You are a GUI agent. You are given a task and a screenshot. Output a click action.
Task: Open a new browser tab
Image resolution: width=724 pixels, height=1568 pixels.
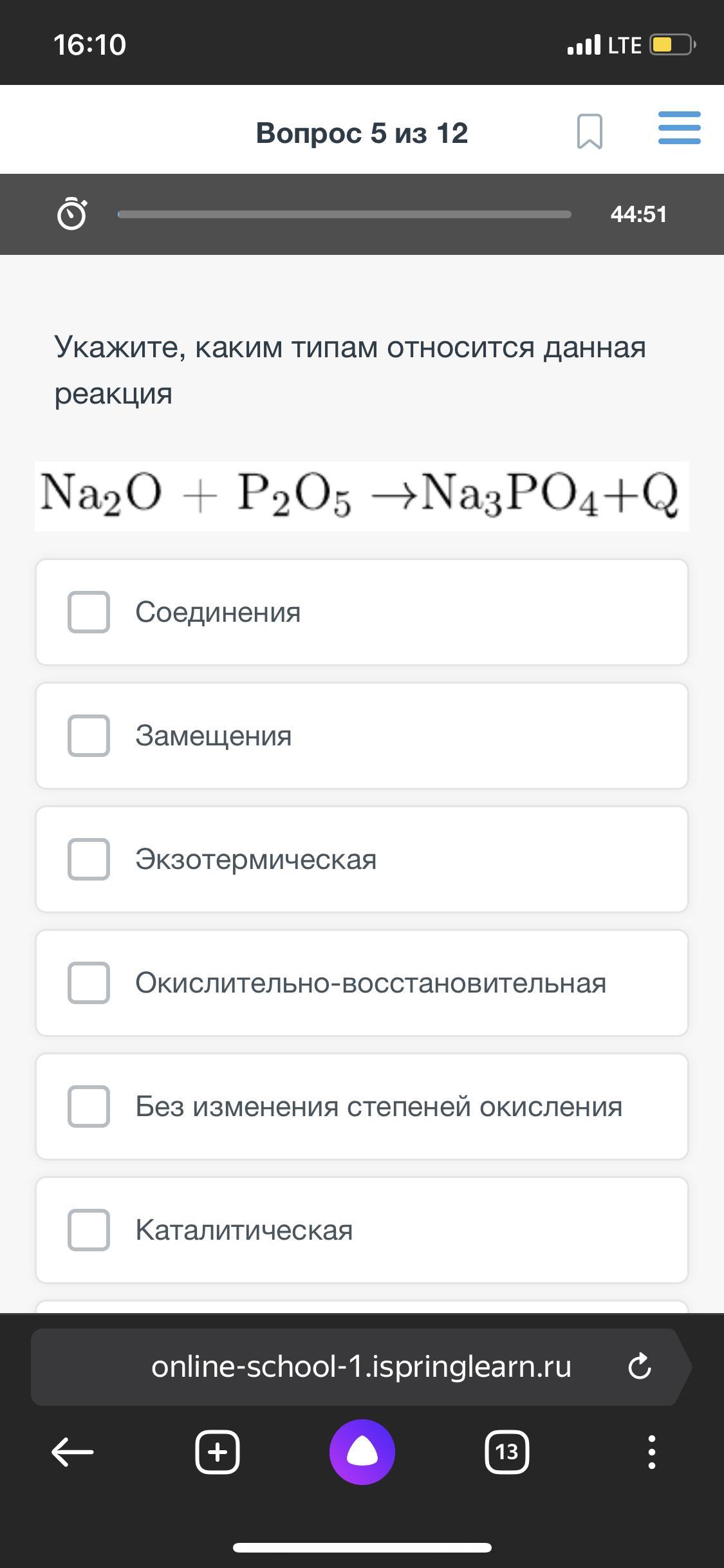[x=218, y=1452]
